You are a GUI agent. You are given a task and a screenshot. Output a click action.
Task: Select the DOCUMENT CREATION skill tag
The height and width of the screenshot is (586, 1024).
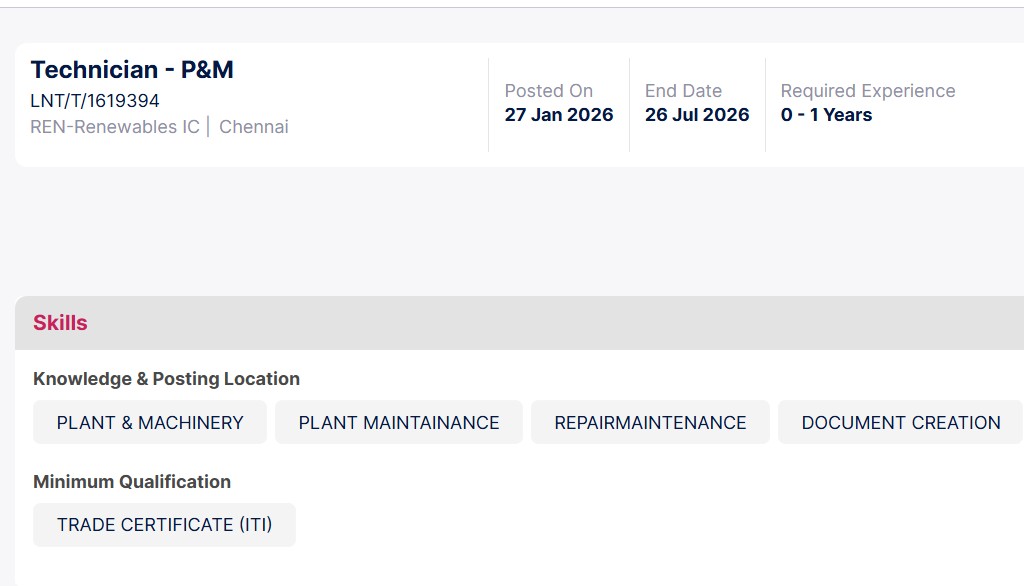pos(901,423)
